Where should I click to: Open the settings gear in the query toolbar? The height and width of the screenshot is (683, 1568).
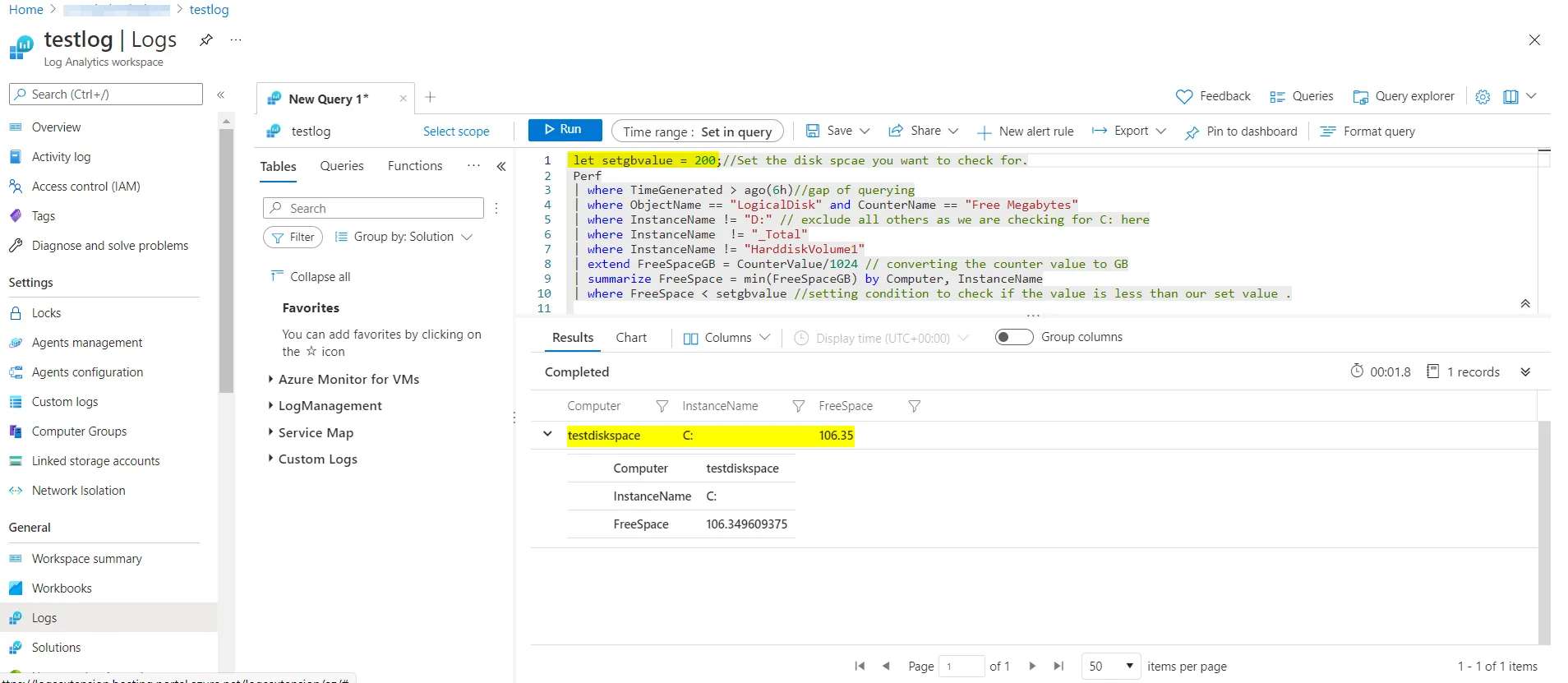point(1483,97)
